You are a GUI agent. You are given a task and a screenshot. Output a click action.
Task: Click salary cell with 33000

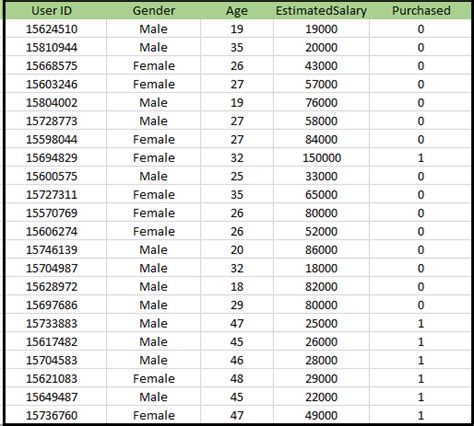coord(321,176)
